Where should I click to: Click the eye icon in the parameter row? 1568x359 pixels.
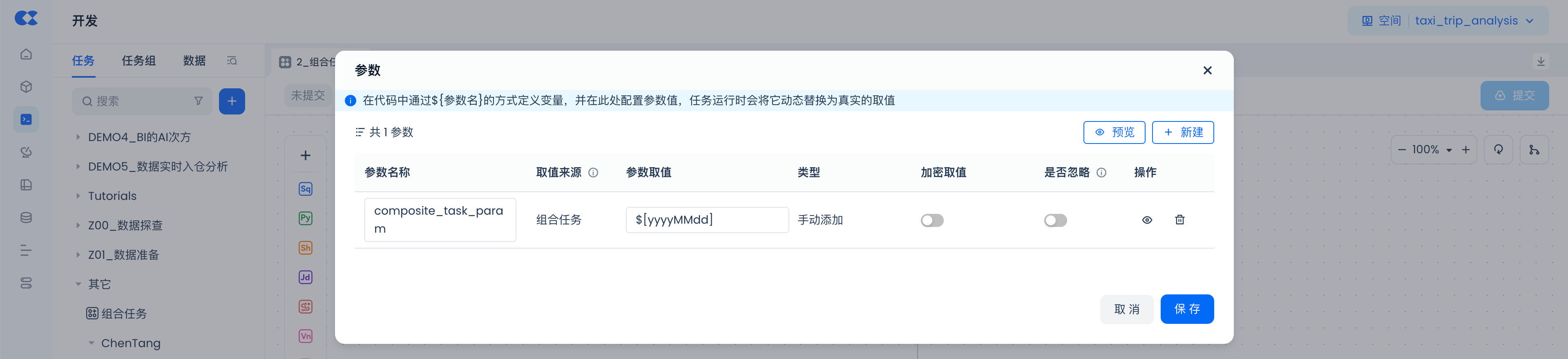pyautogui.click(x=1147, y=220)
